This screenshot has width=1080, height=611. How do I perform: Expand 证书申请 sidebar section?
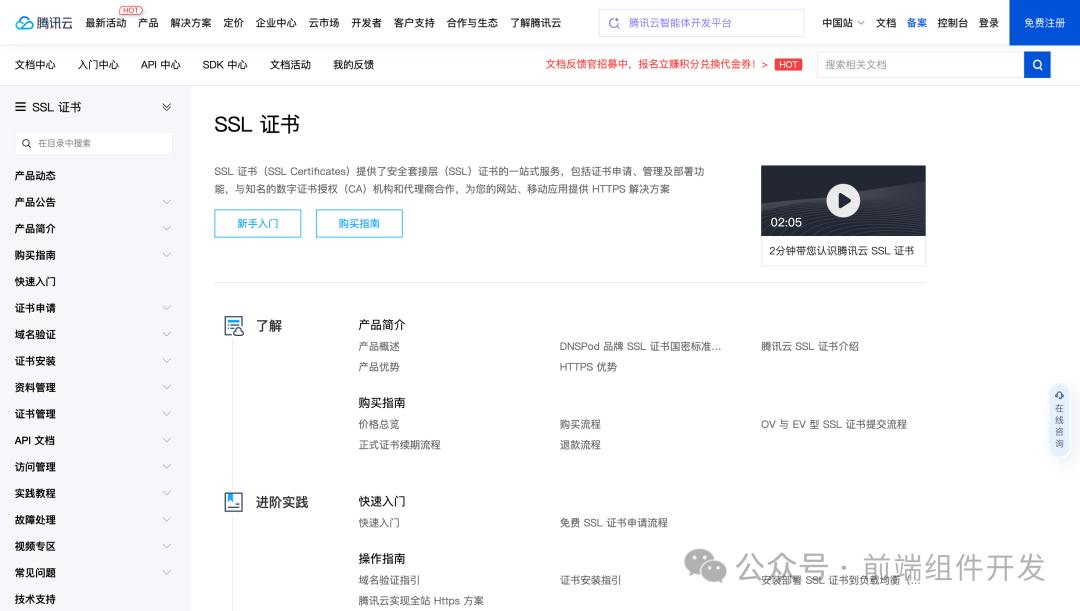pos(167,308)
